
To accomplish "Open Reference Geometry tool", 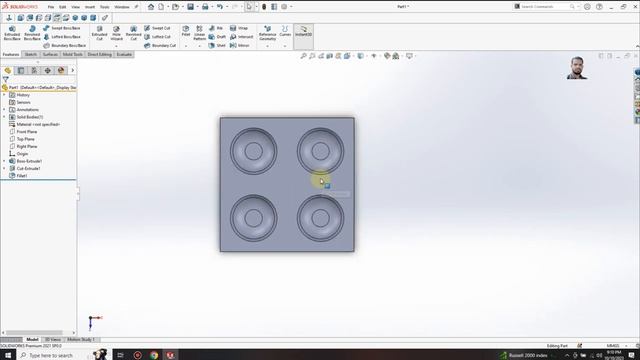I will 267,33.
